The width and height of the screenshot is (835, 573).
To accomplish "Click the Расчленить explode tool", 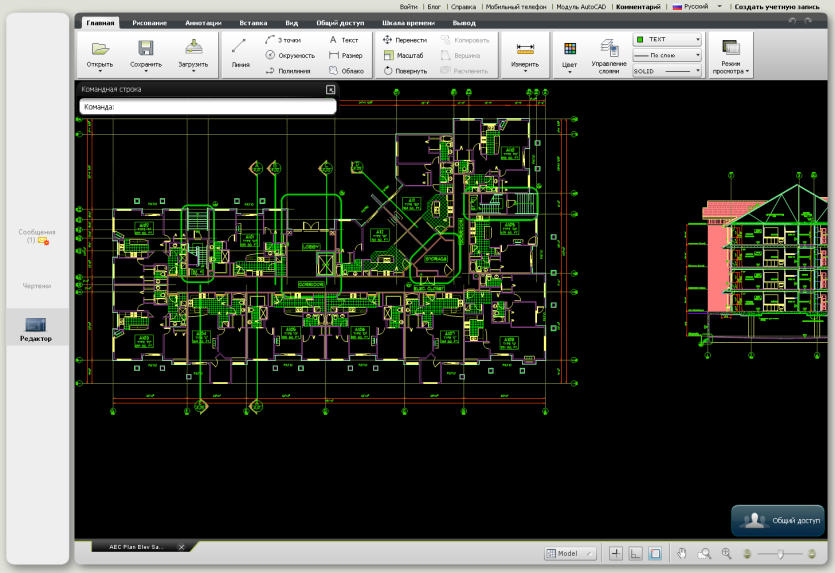I will 464,71.
